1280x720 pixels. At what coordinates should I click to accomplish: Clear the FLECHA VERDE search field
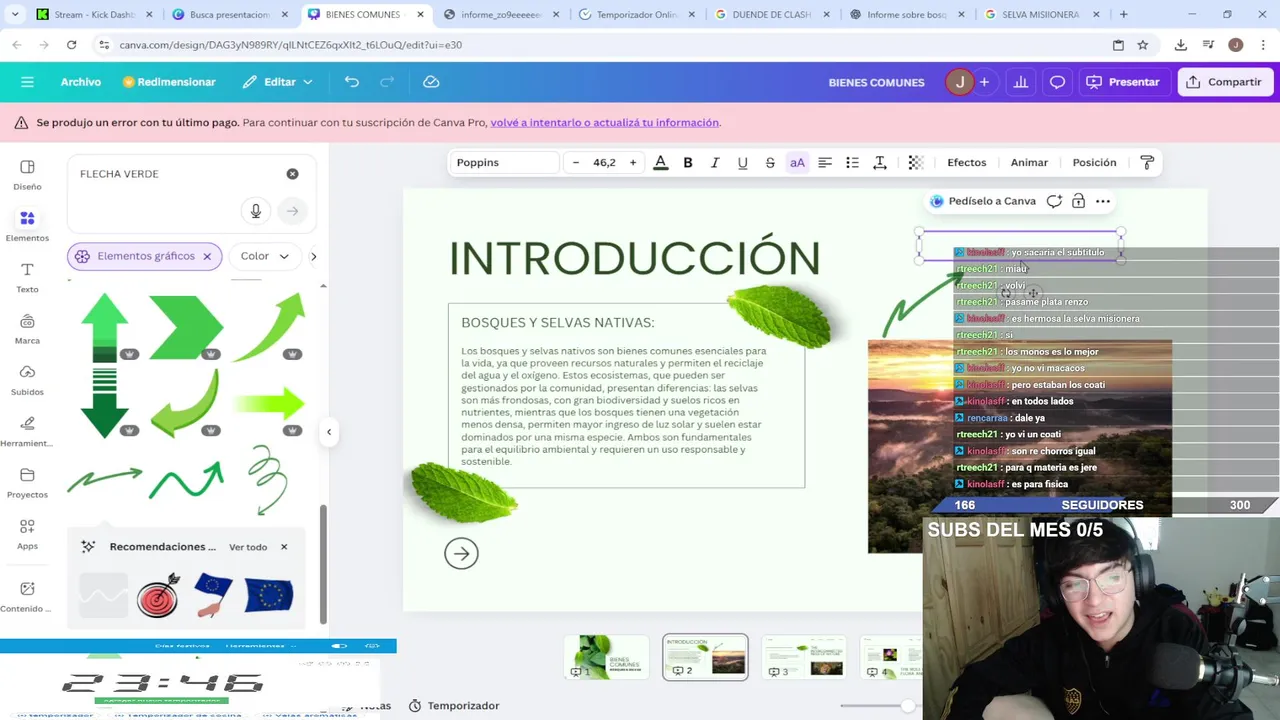[x=292, y=174]
